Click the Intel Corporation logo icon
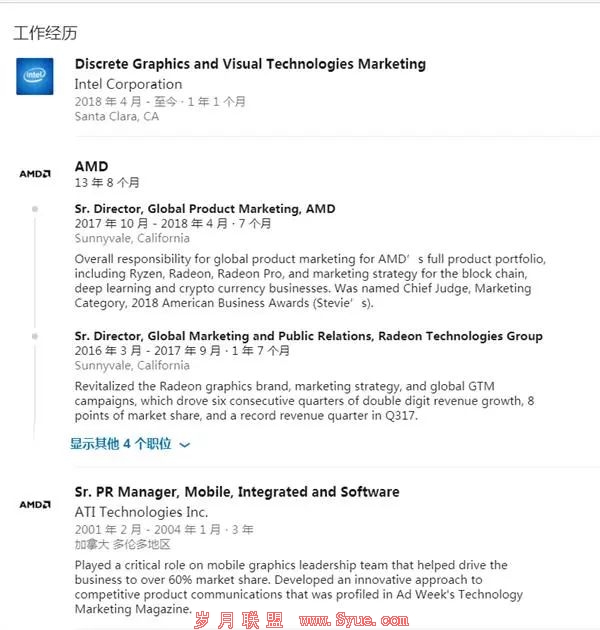The height and width of the screenshot is (630, 600). (x=35, y=76)
